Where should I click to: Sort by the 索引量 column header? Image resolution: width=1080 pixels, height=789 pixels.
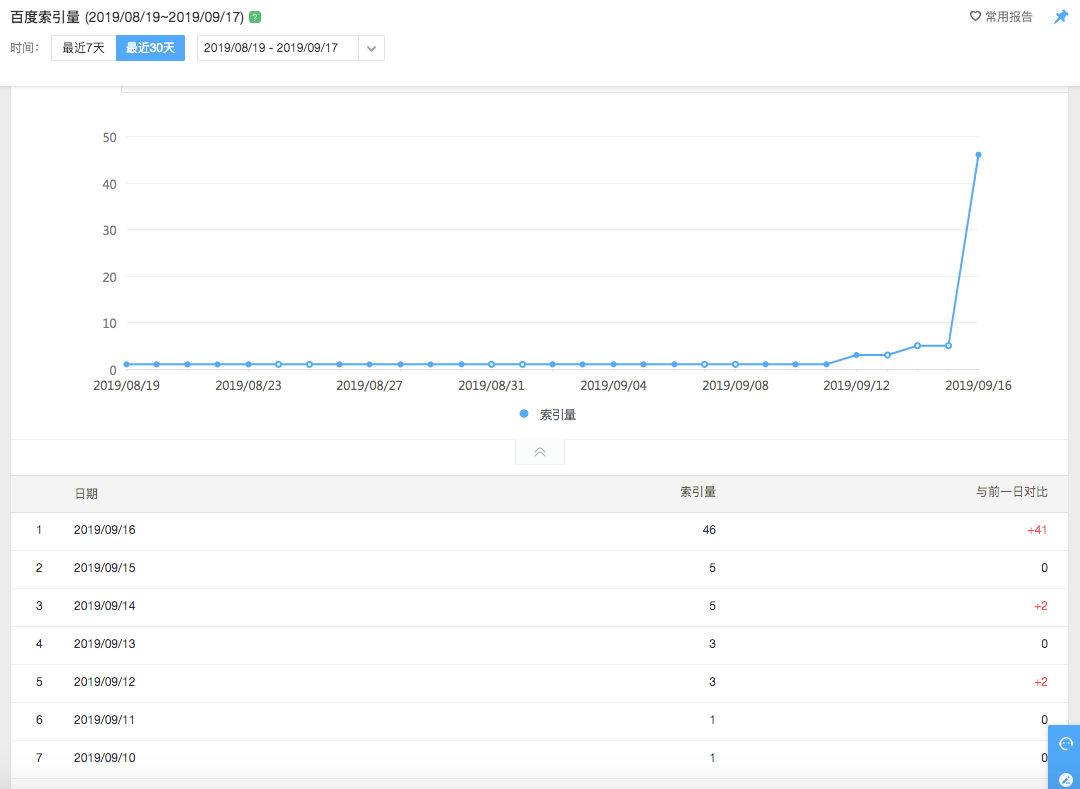[698, 492]
